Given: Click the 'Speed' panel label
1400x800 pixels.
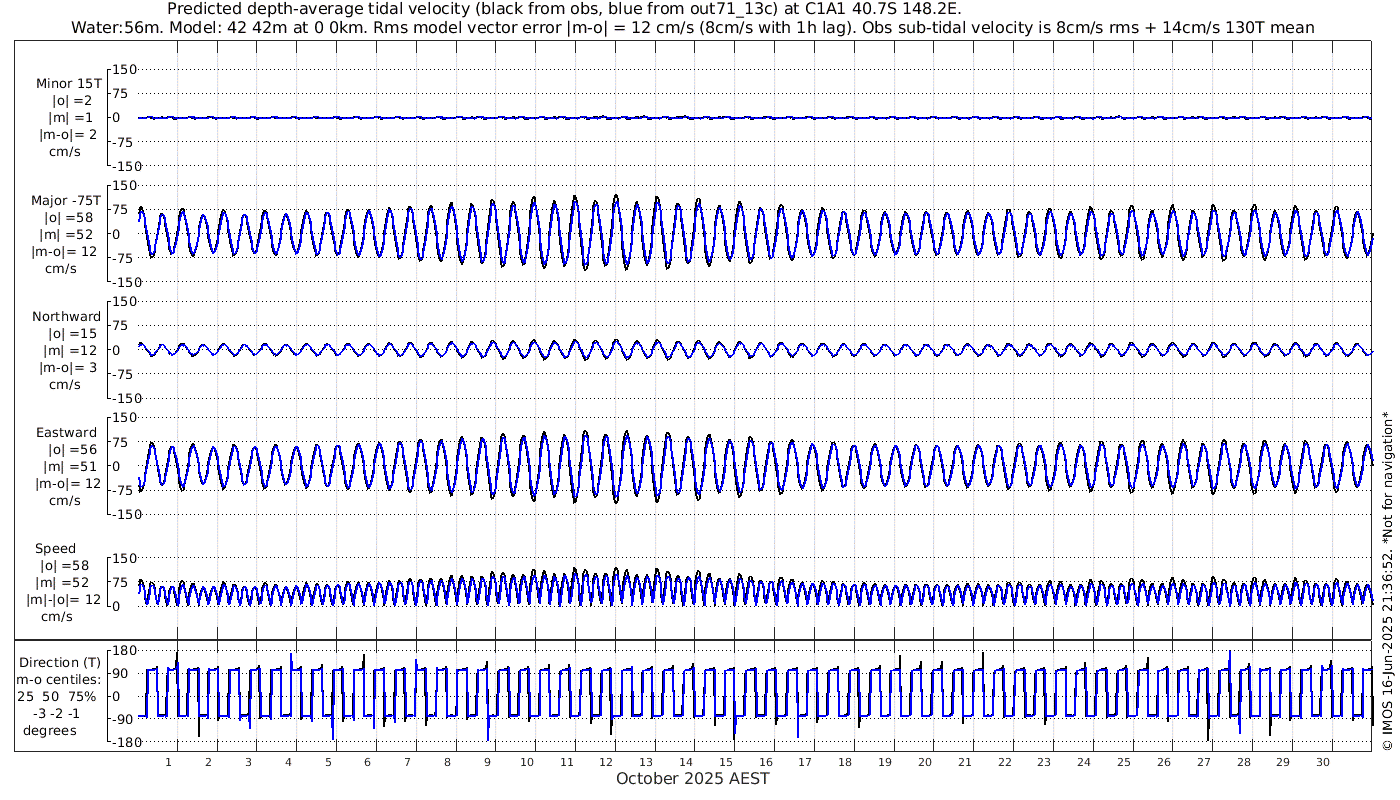Looking at the screenshot, I should tap(55, 549).
